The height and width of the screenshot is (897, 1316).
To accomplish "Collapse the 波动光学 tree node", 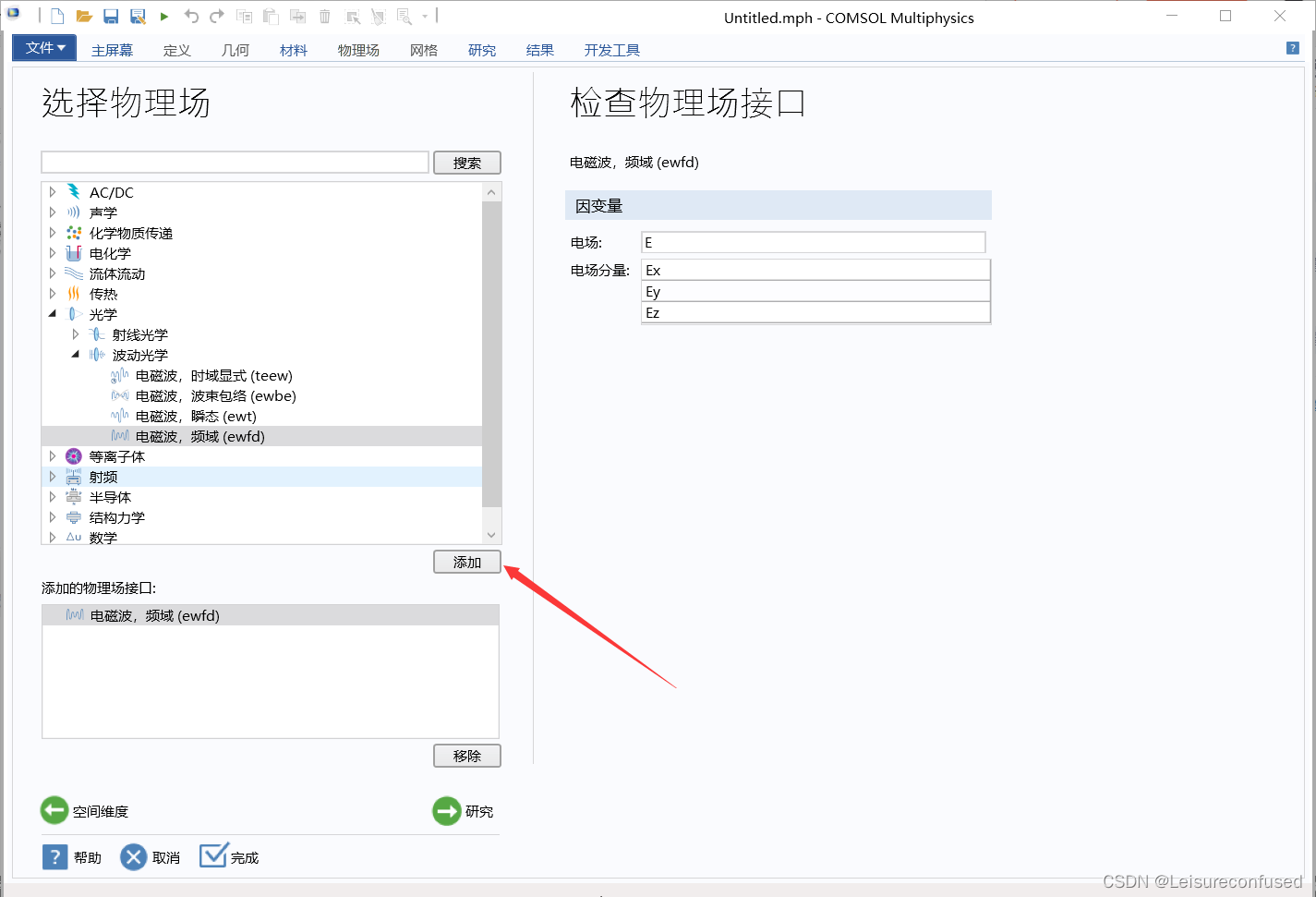I will [76, 355].
